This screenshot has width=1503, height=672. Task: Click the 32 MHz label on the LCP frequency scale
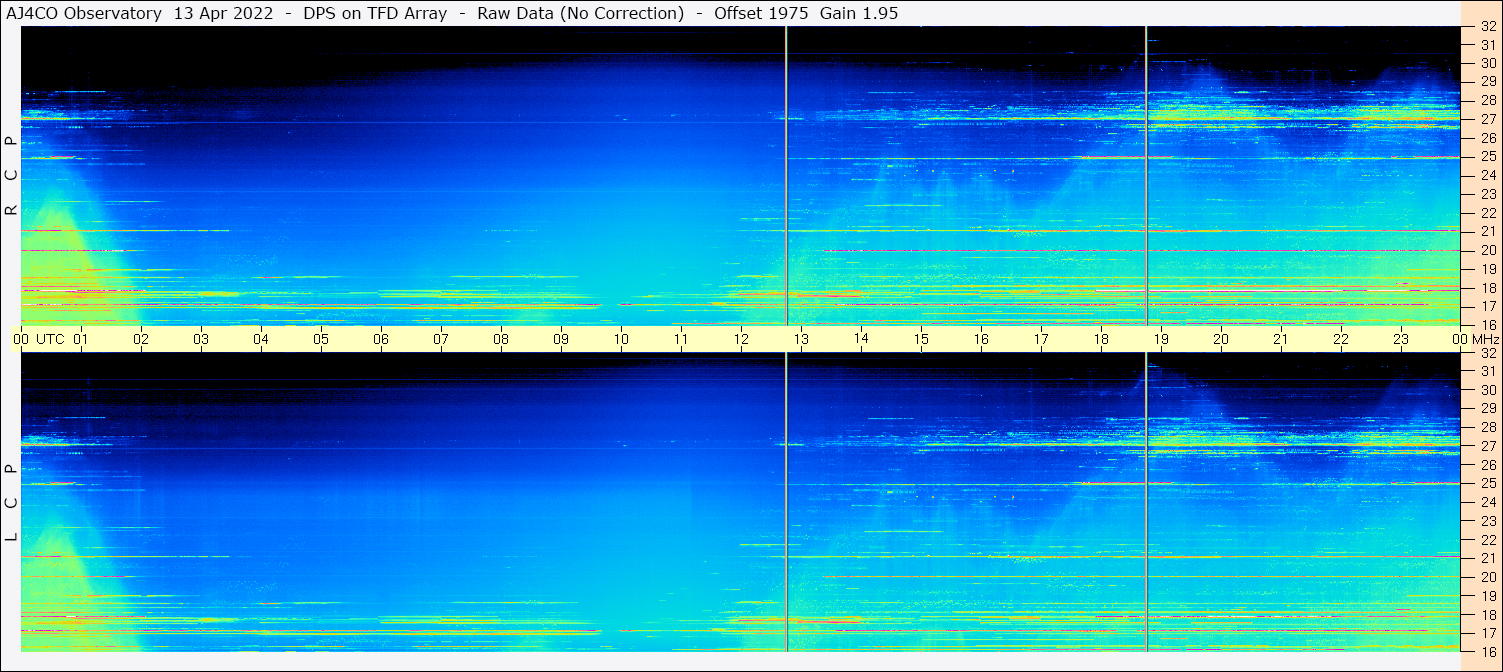pos(1488,353)
